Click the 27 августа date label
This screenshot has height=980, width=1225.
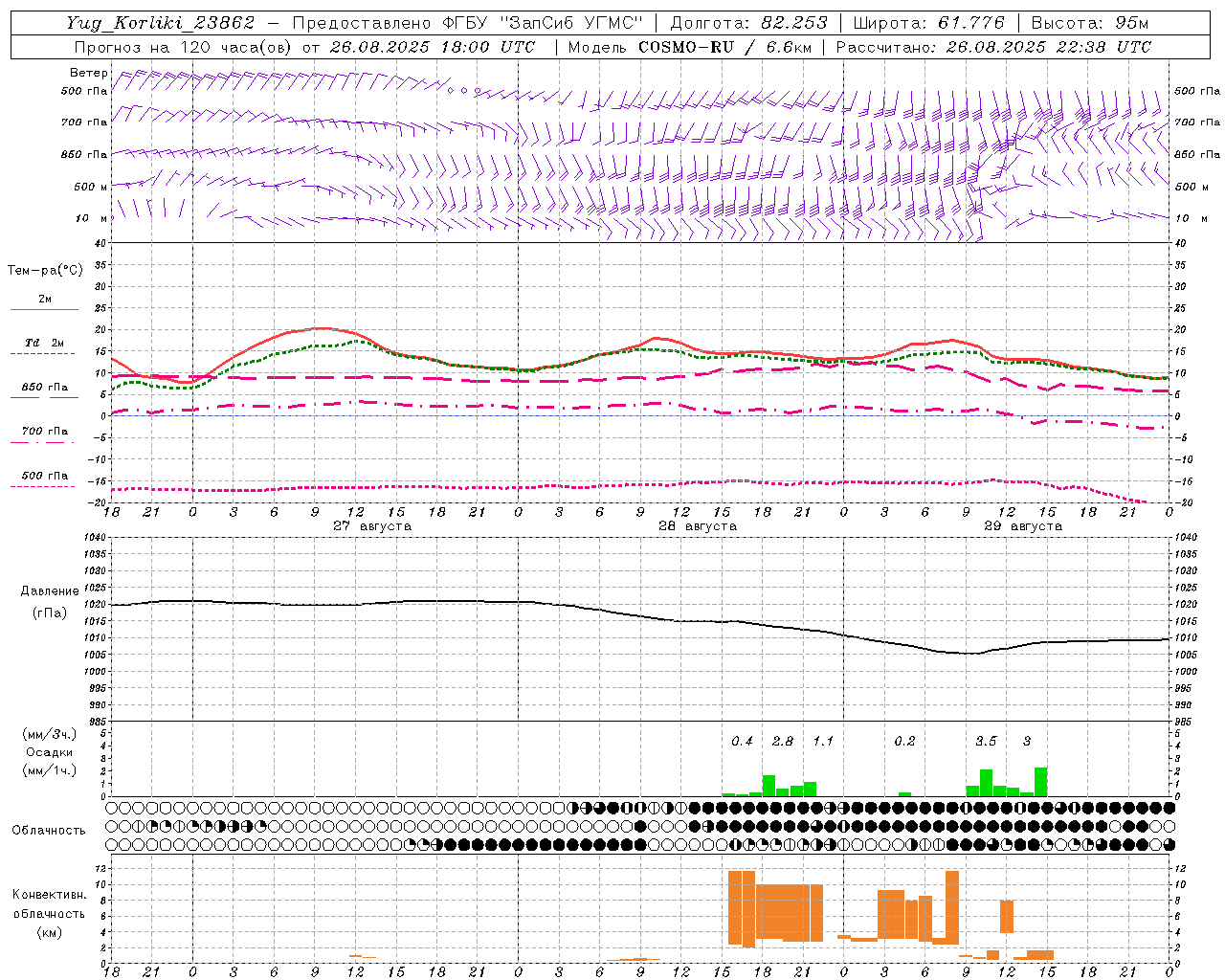372,526
